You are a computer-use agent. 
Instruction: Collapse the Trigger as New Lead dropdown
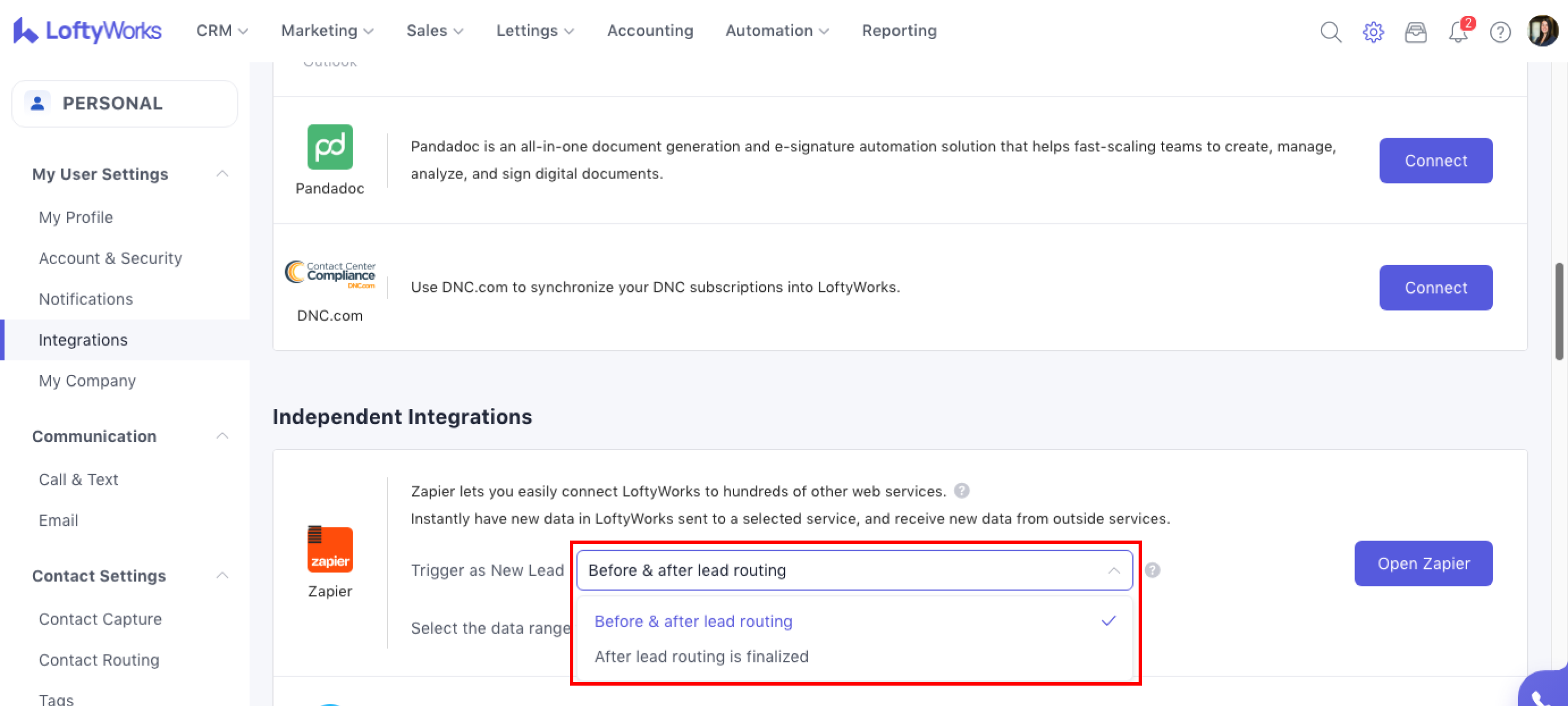tap(1113, 570)
